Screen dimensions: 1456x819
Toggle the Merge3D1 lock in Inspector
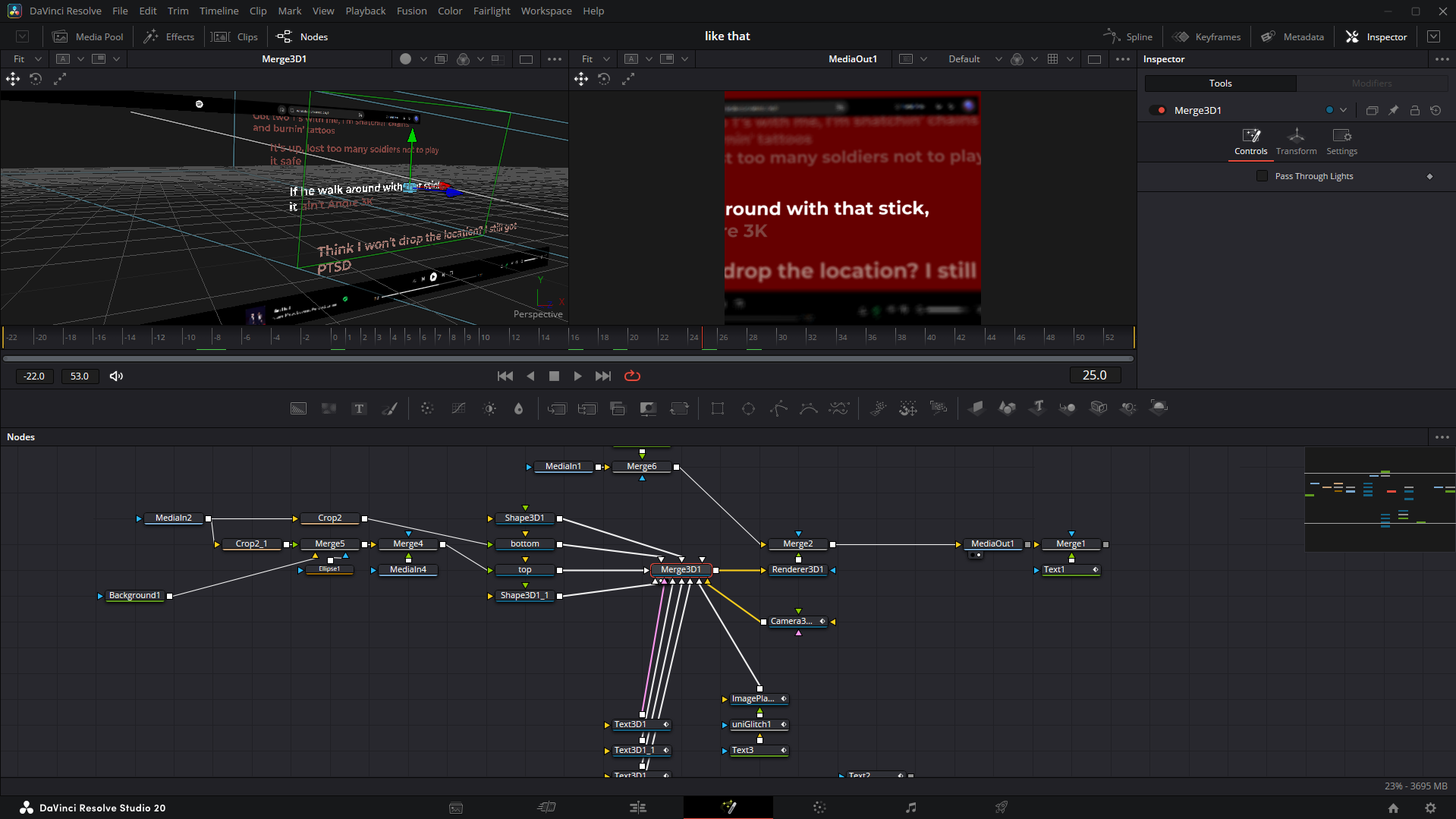coord(1414,110)
